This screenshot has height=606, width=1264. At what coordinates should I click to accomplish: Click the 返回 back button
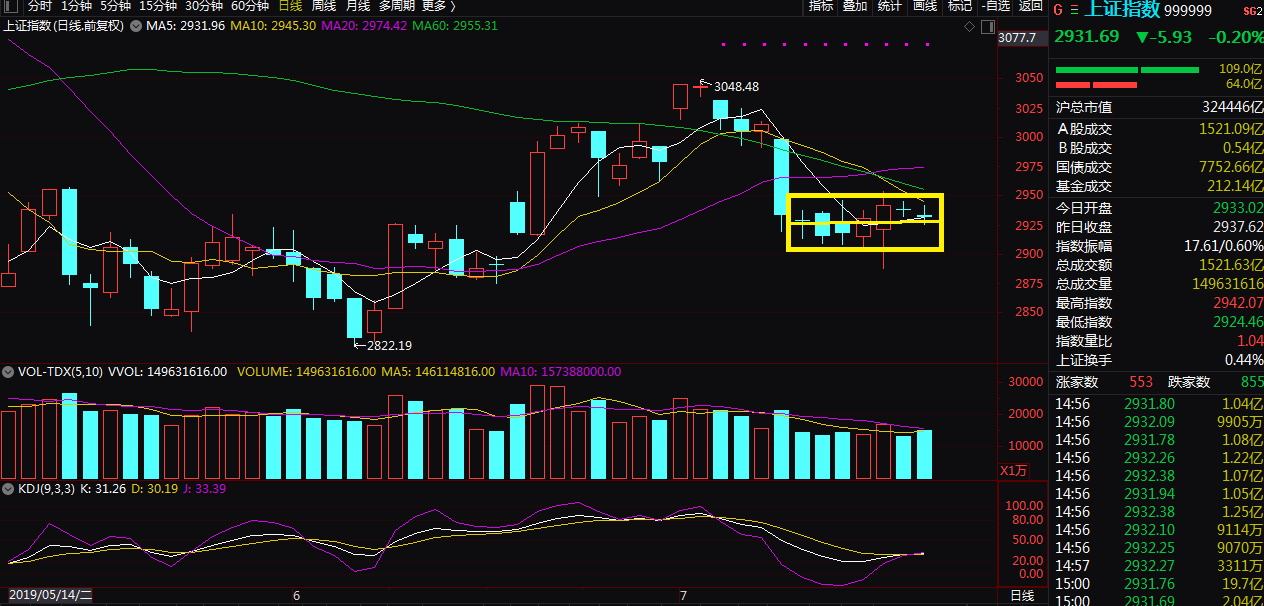pos(1031,6)
